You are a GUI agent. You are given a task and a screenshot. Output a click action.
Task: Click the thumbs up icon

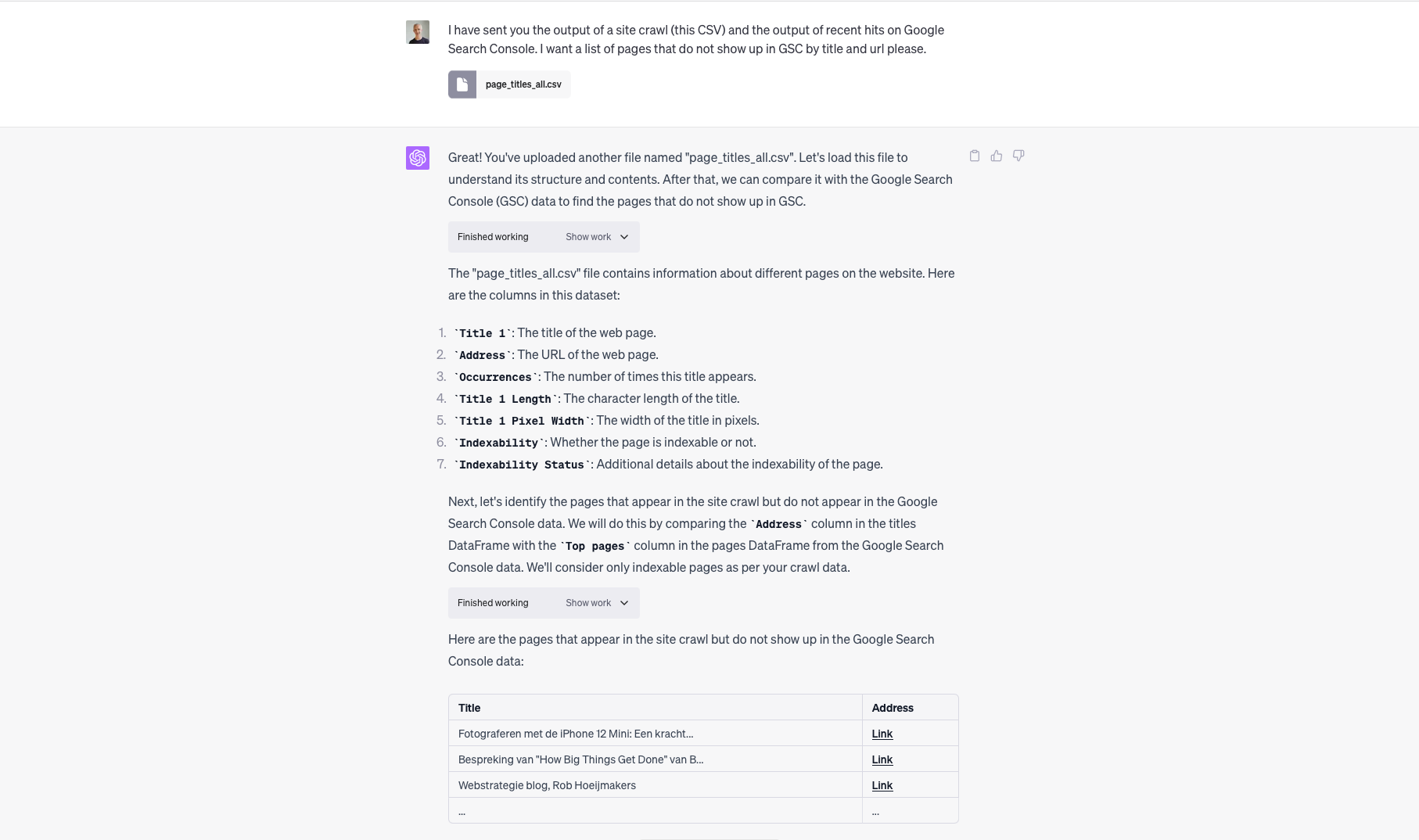997,156
